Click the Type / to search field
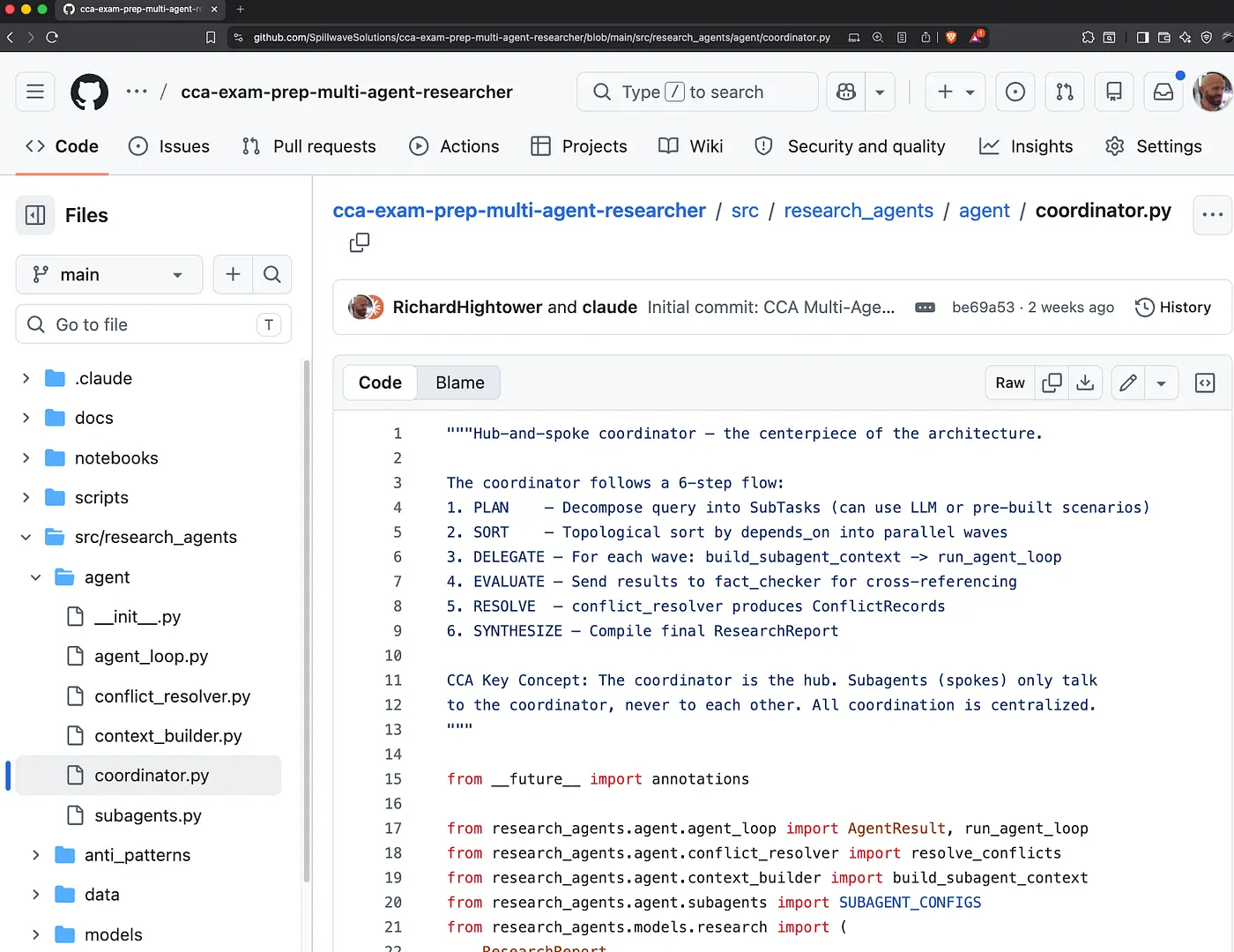Image resolution: width=1234 pixels, height=952 pixels. [x=697, y=92]
